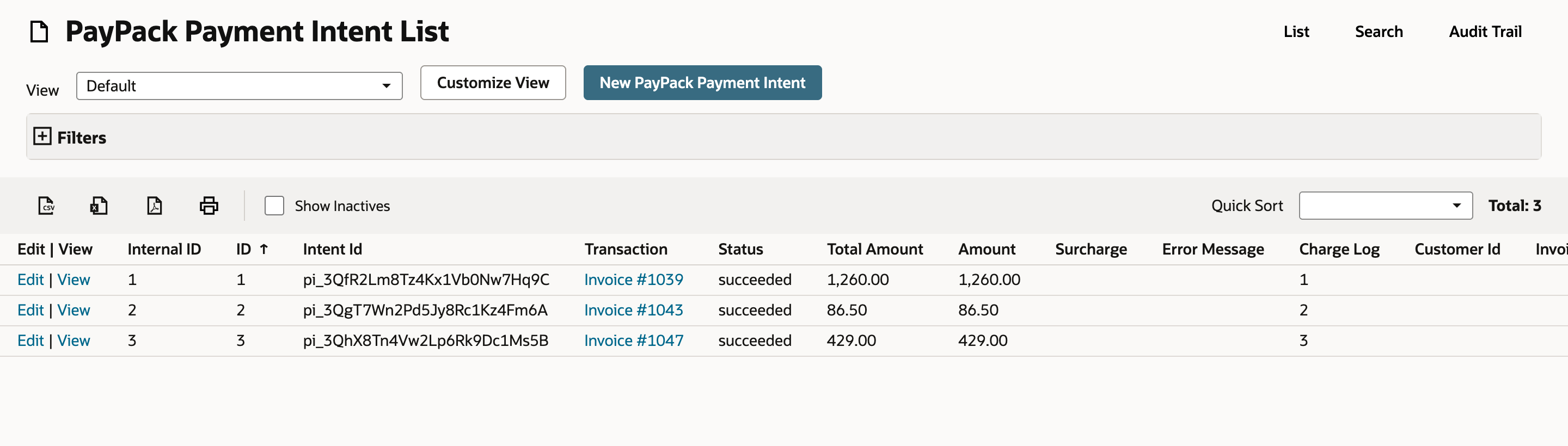Screen dimensions: 1568x446
Task: Open the View dropdown showing Default
Action: (239, 86)
